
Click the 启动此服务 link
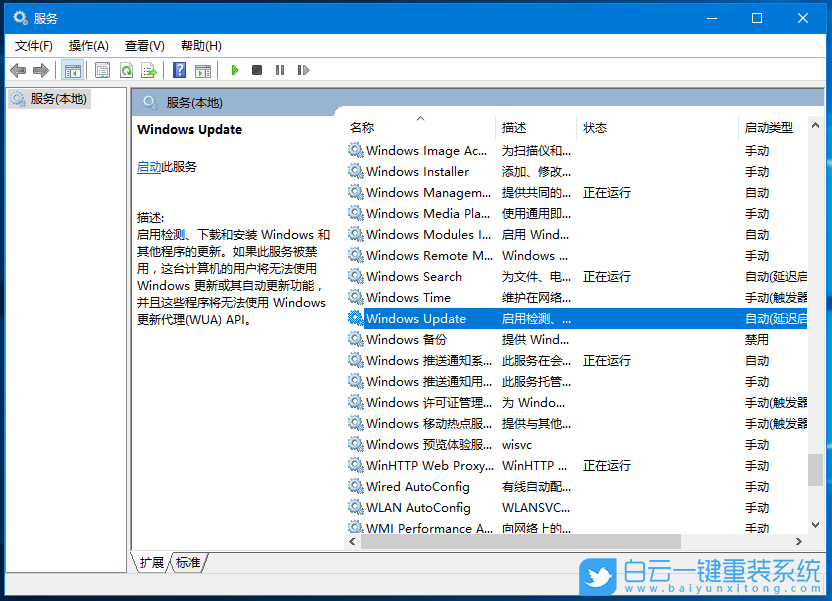[151, 166]
